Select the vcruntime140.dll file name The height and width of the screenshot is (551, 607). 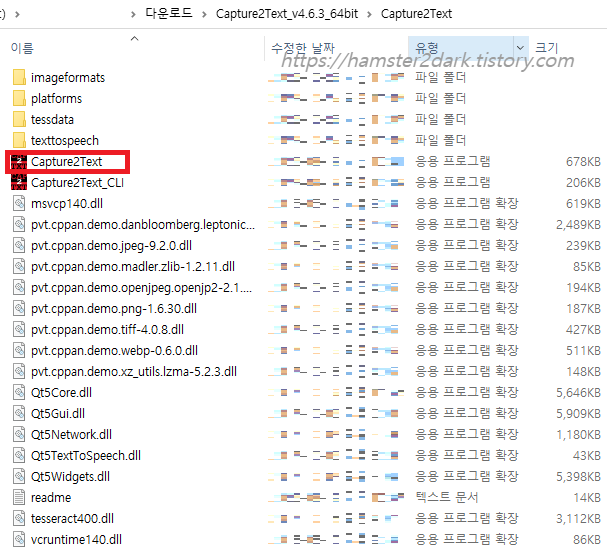click(x=76, y=539)
